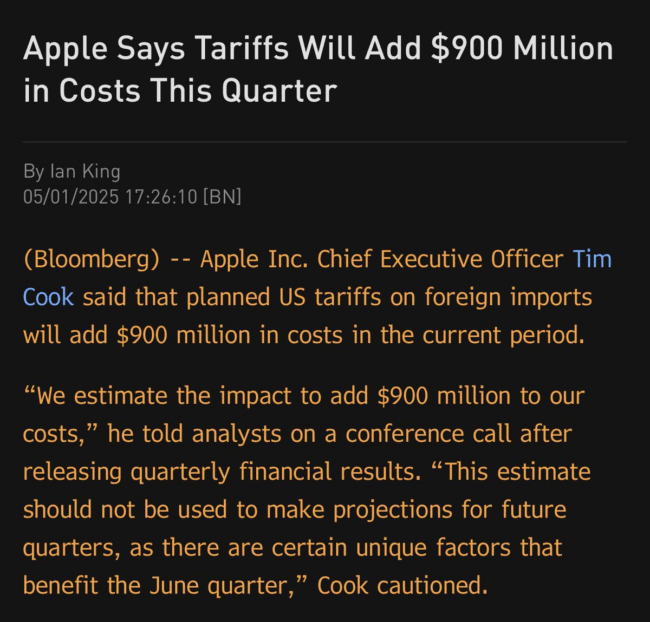Image resolution: width=650 pixels, height=622 pixels.
Task: Click the words Apple Inc. in first paragraph
Action: (254, 259)
